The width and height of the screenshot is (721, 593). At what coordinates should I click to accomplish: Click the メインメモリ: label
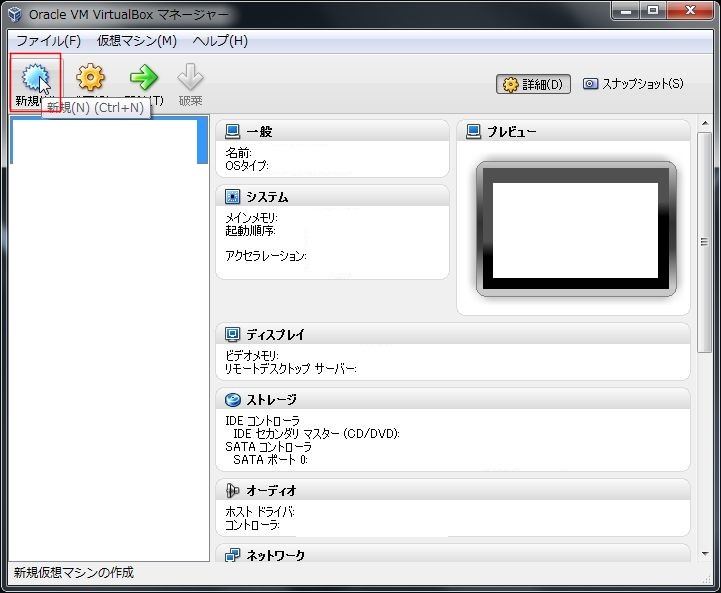[x=251, y=218]
